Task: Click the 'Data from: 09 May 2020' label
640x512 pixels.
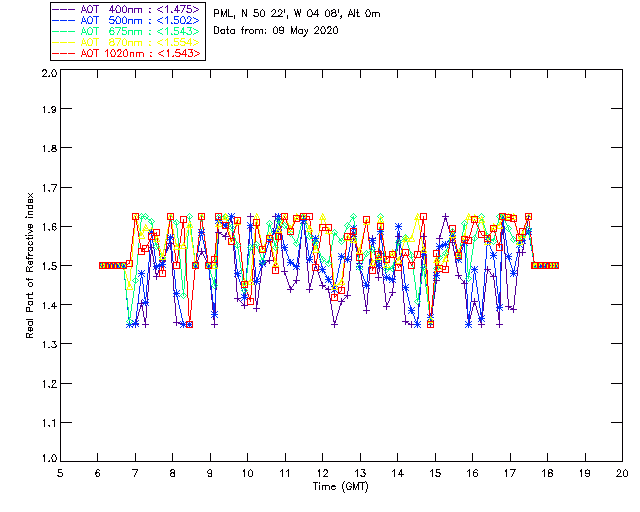Action: click(276, 31)
